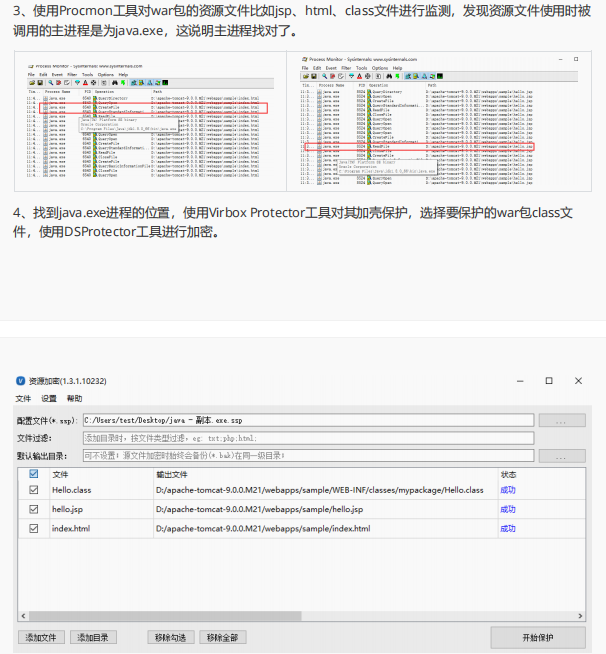Screen dimensions: 606x654
Task: Close the 资源加密 window
Action: [x=578, y=381]
